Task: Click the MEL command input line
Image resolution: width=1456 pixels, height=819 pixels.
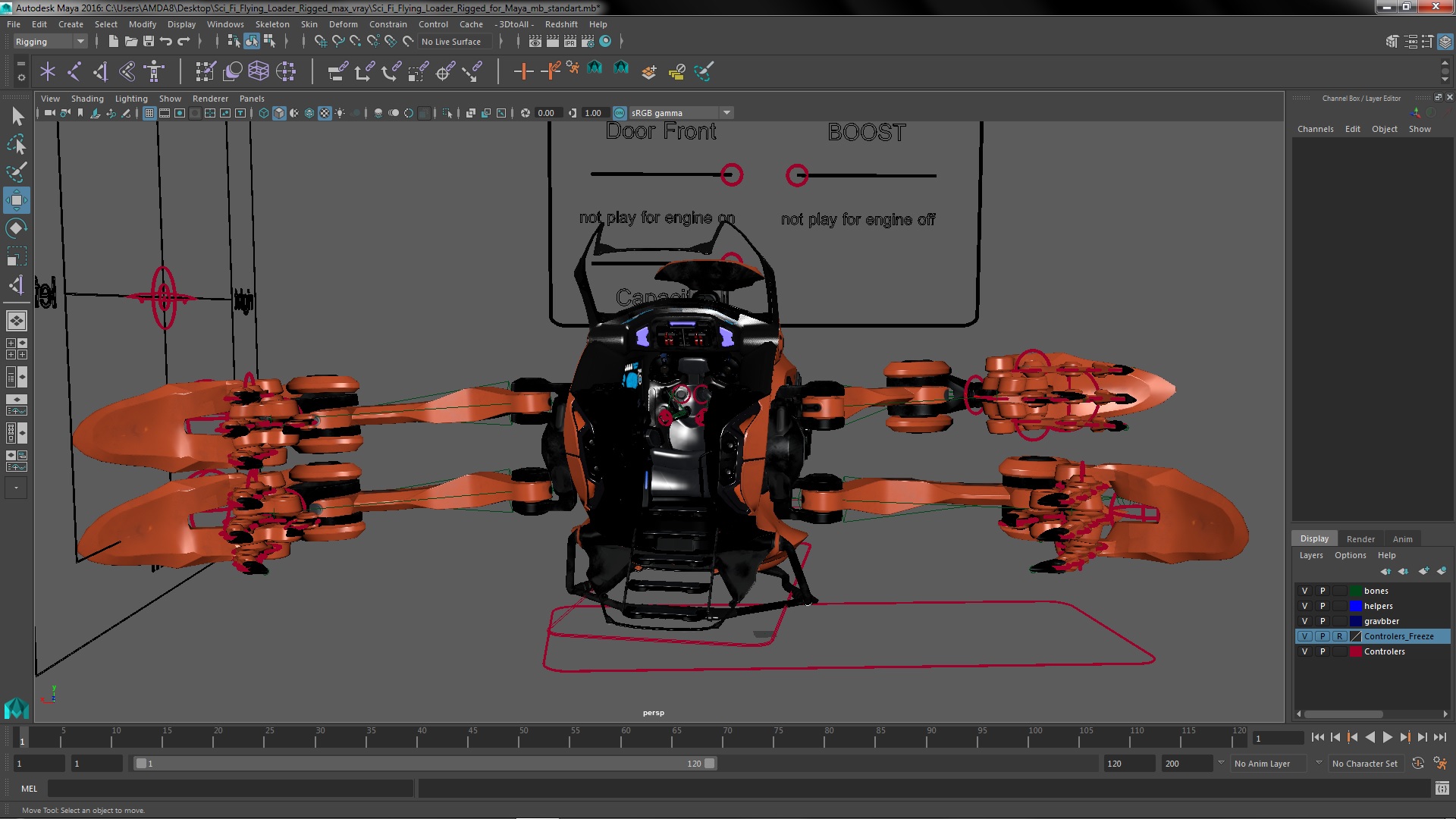Action: (x=231, y=789)
